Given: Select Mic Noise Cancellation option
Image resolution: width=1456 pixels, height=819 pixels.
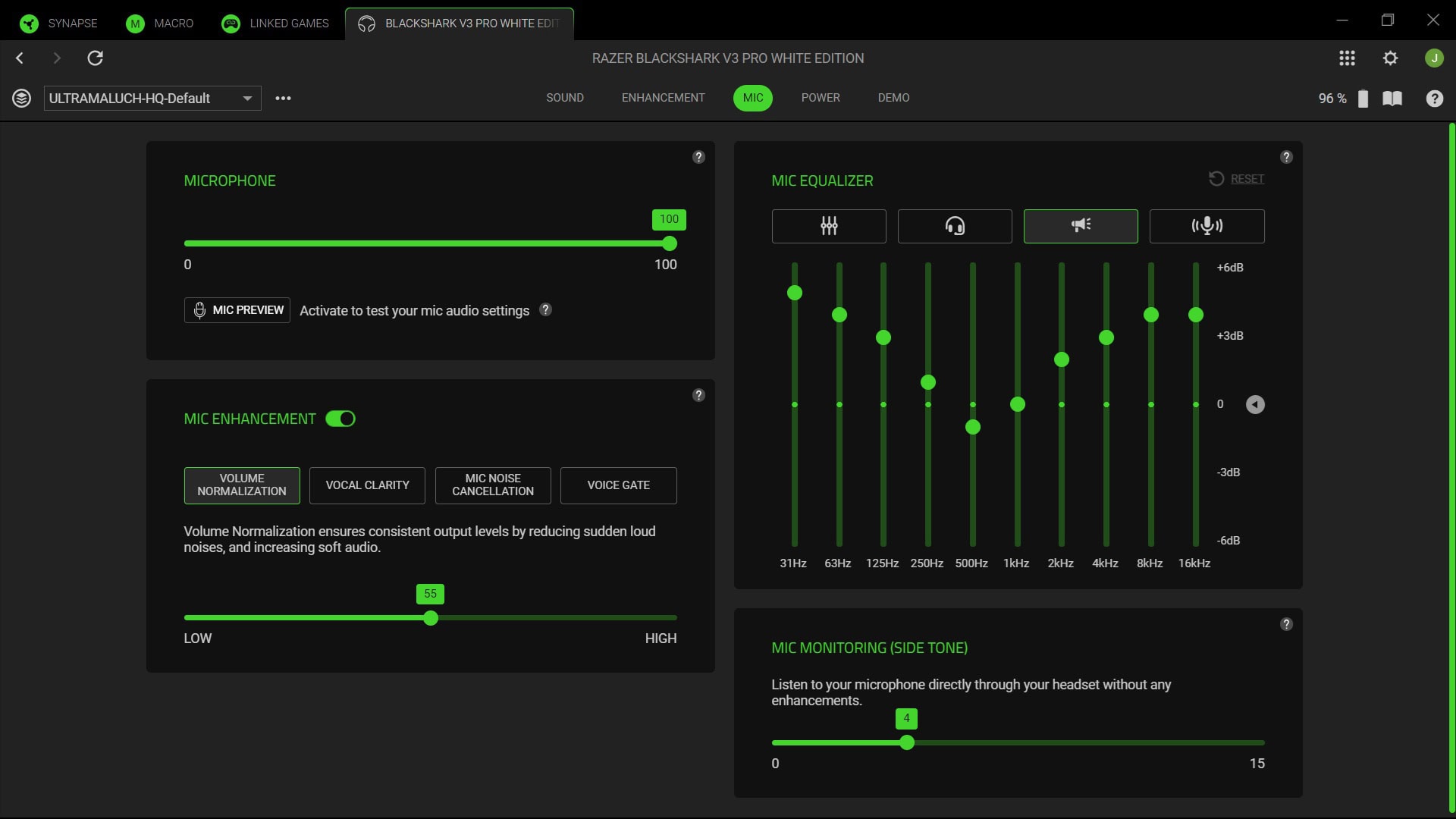Looking at the screenshot, I should [493, 485].
